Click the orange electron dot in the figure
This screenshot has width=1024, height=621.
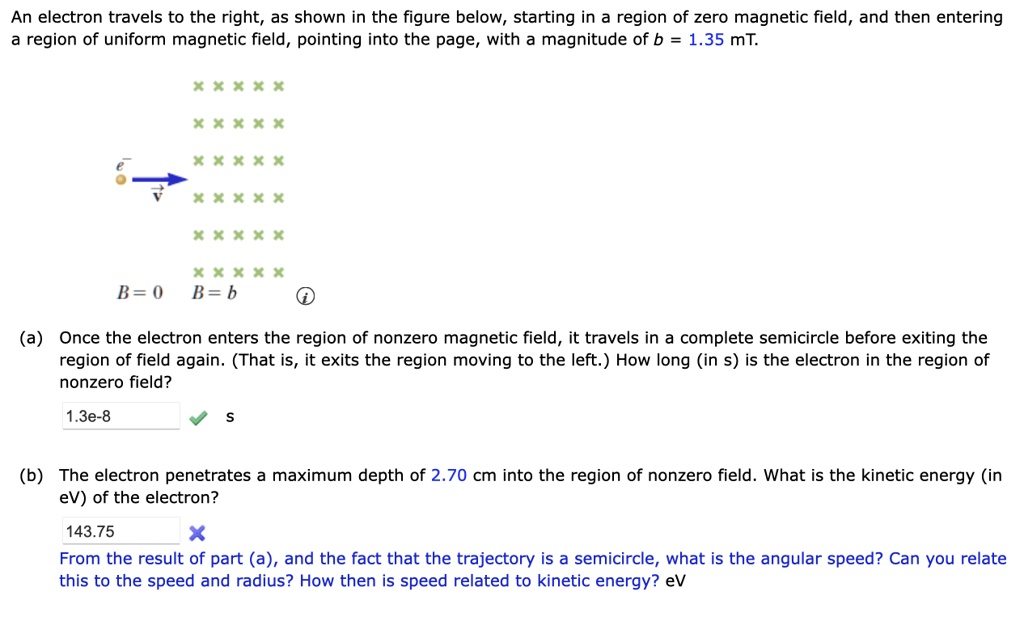click(121, 180)
